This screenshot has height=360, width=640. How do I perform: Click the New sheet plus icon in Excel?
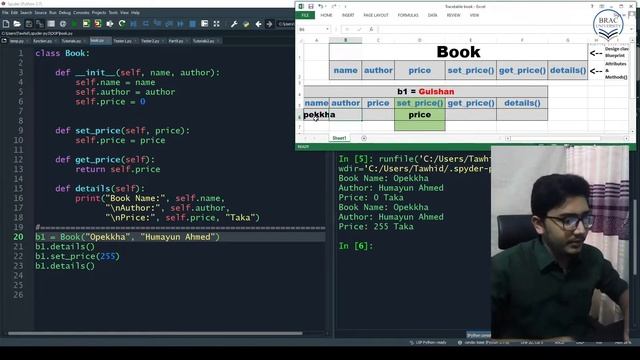364,138
